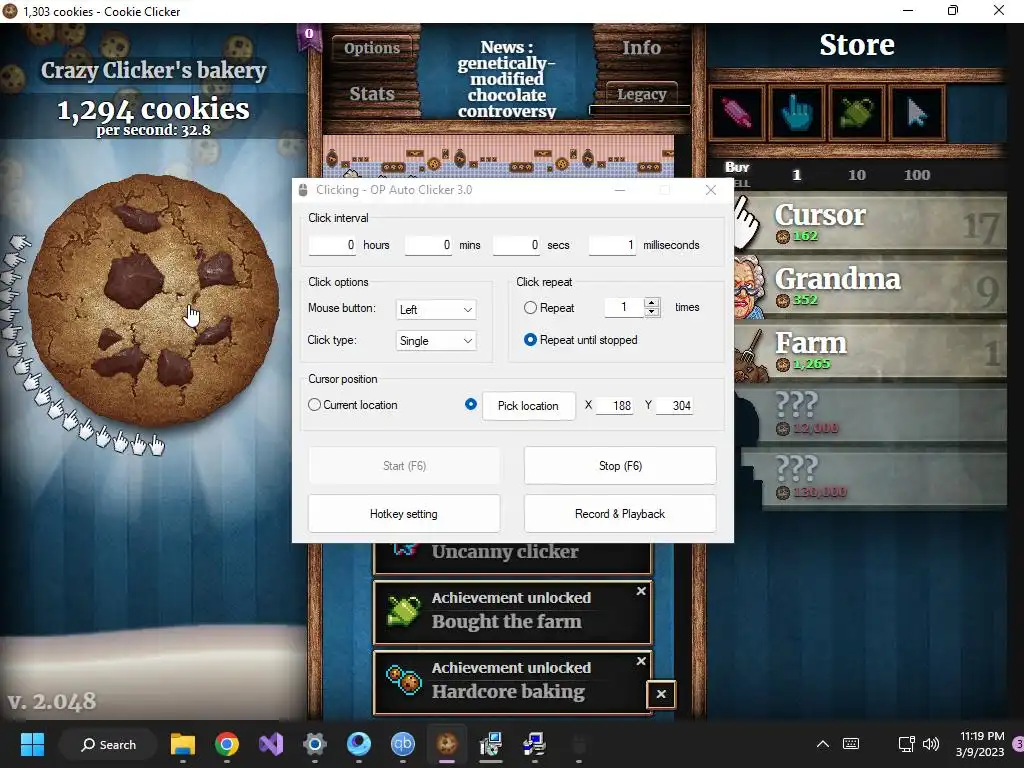Screen dimensions: 1024x768
Task: Open the qBittorrent taskbar icon
Action: pos(403,744)
